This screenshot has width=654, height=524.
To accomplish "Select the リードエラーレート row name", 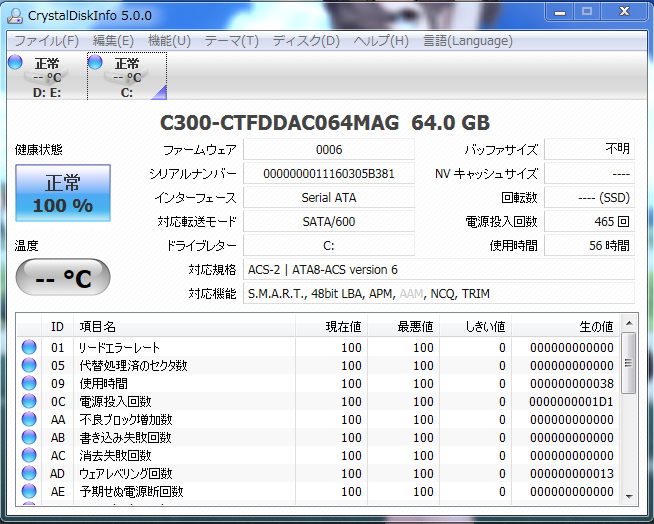I will [x=119, y=348].
